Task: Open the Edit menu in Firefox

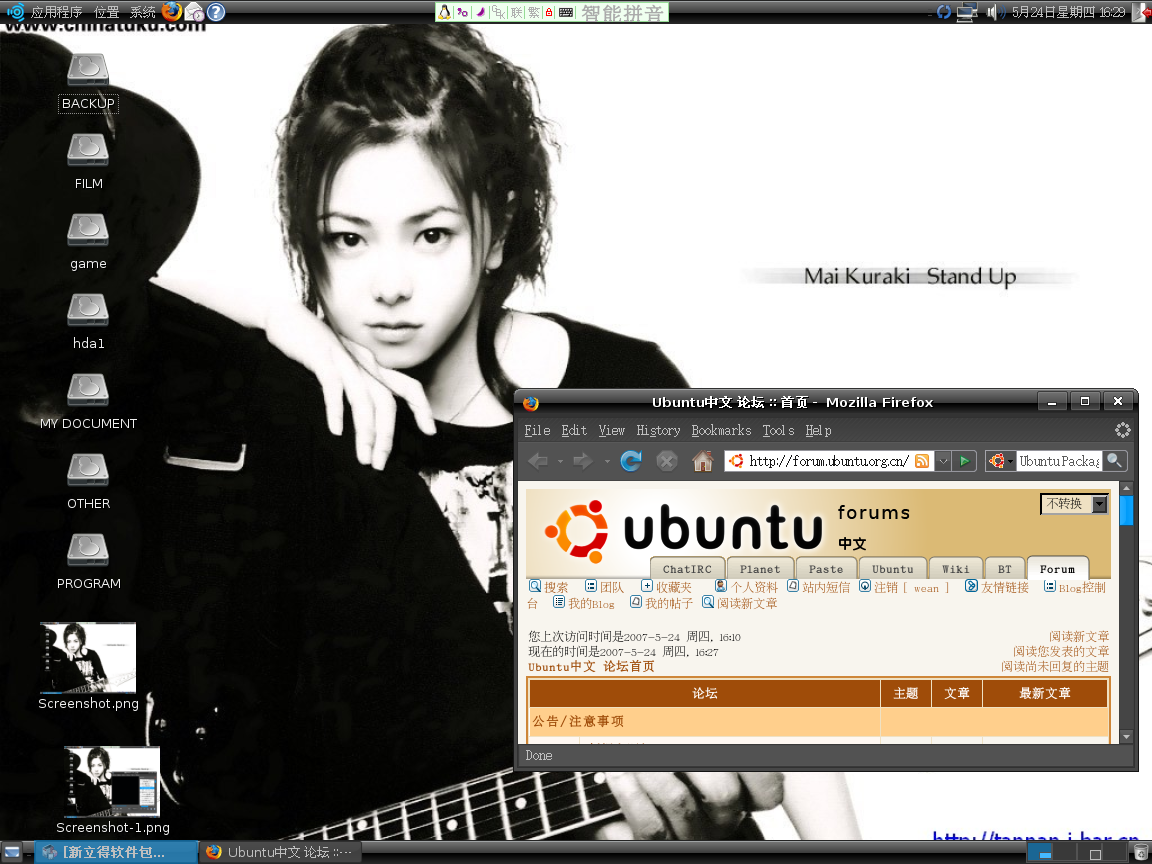Action: pyautogui.click(x=574, y=431)
